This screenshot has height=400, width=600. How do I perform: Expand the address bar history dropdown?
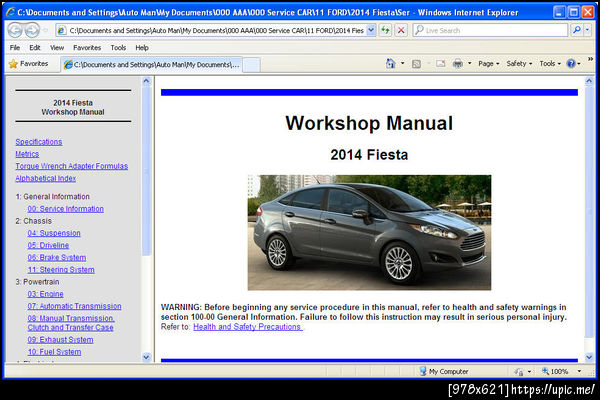371,30
